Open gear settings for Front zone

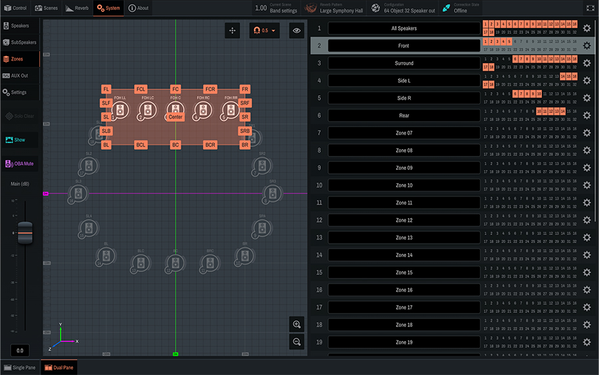point(587,46)
